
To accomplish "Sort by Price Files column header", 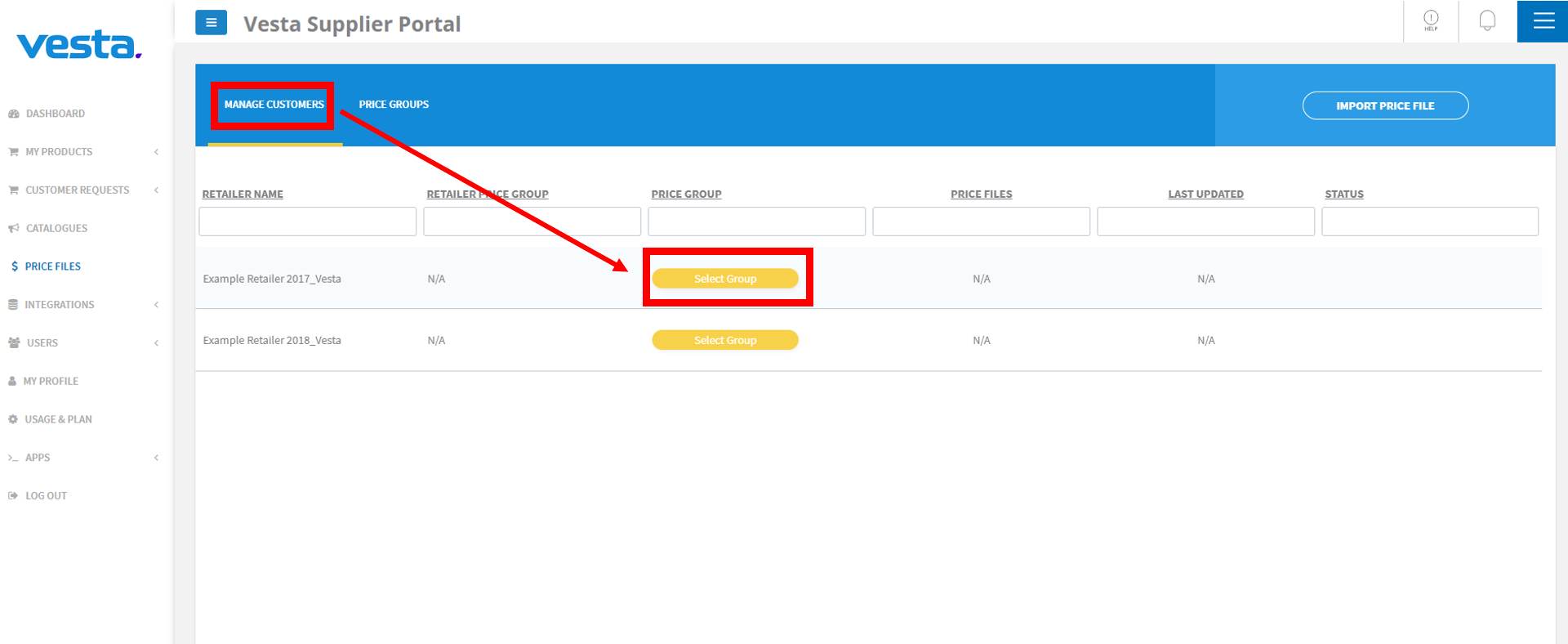I will click(x=981, y=195).
